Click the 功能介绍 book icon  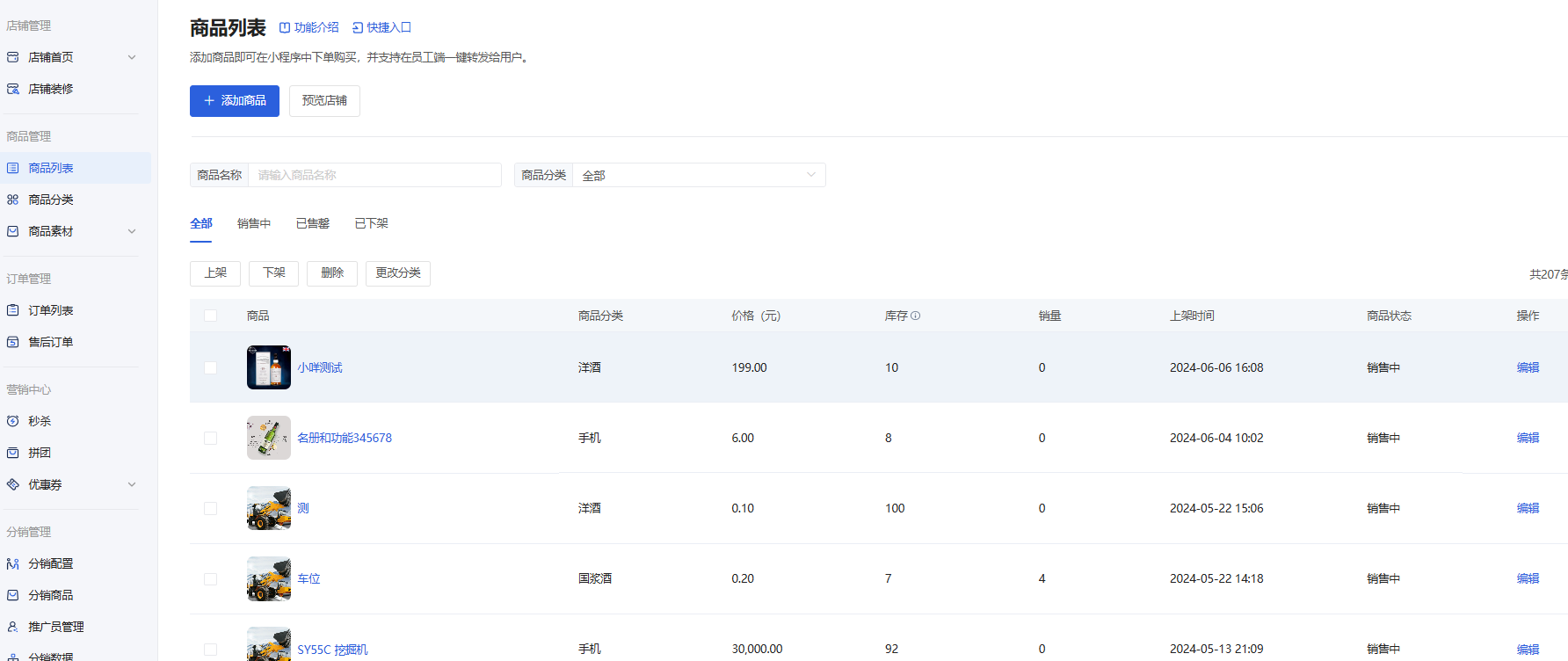tap(285, 28)
